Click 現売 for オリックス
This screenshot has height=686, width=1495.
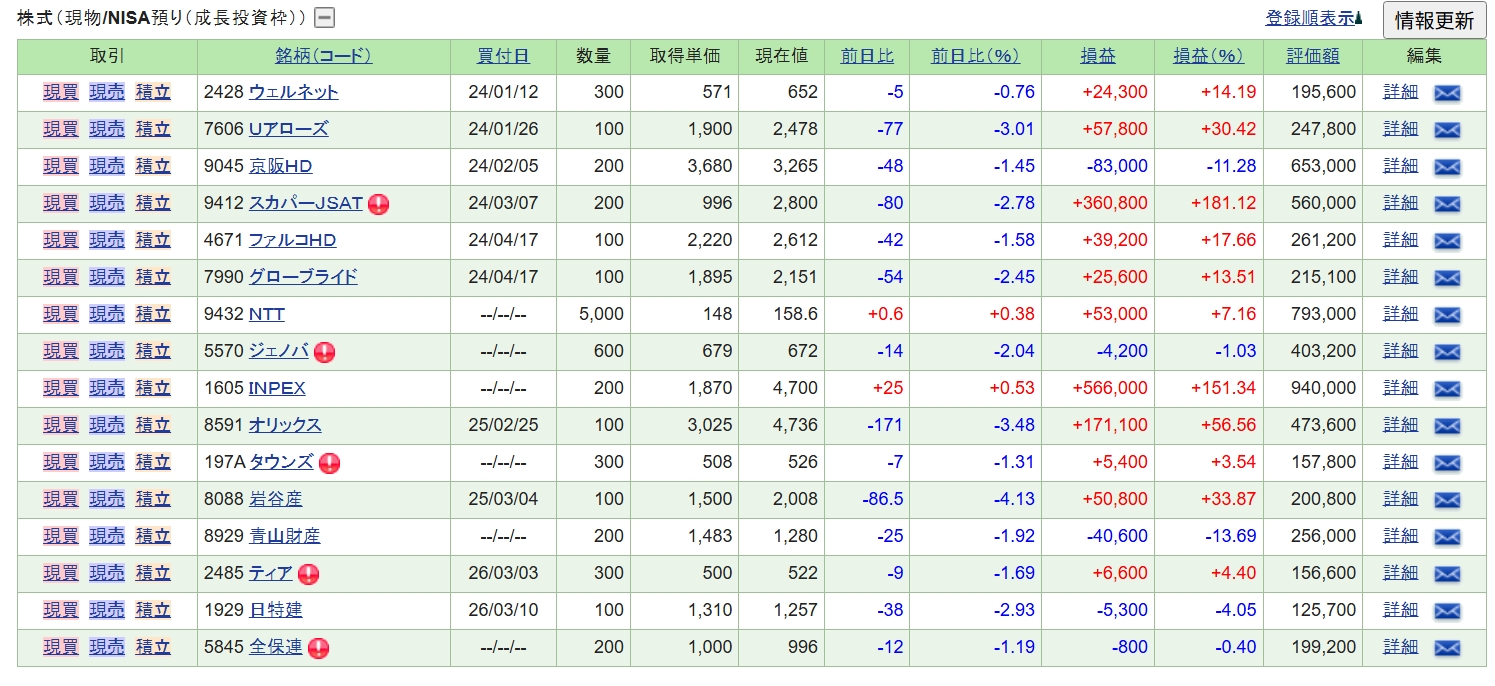pos(107,425)
